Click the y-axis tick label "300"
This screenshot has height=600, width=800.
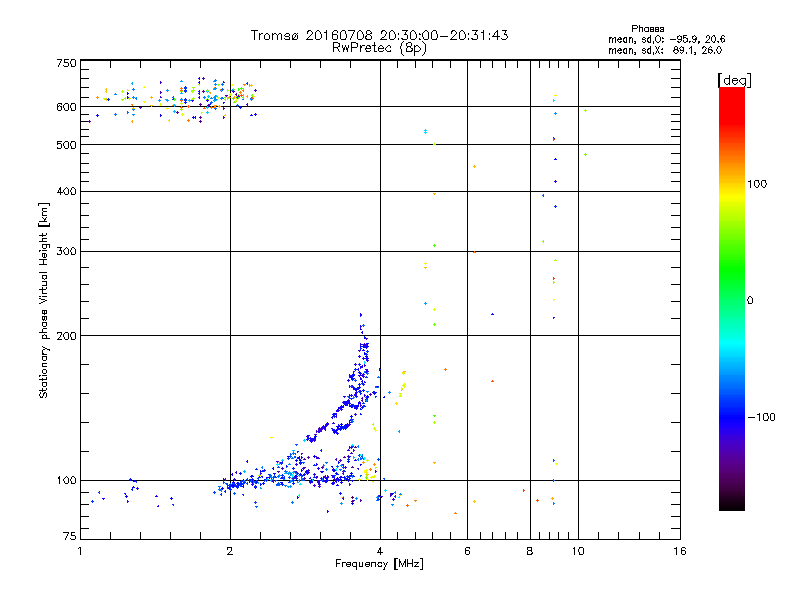click(66, 252)
